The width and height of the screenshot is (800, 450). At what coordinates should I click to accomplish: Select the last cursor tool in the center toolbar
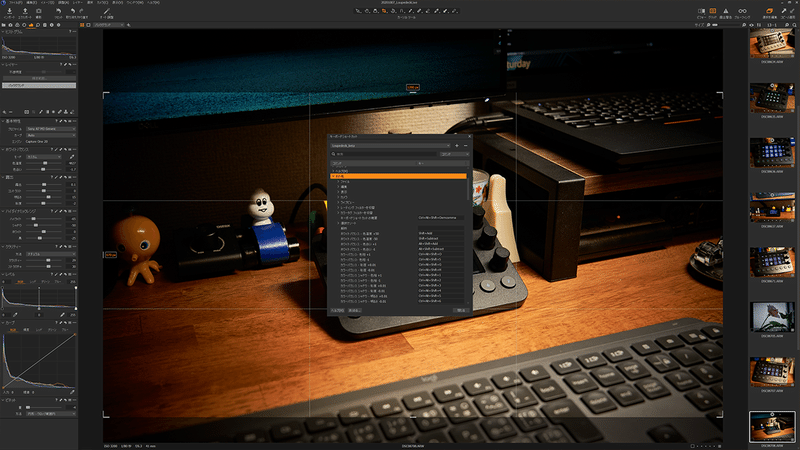point(455,11)
